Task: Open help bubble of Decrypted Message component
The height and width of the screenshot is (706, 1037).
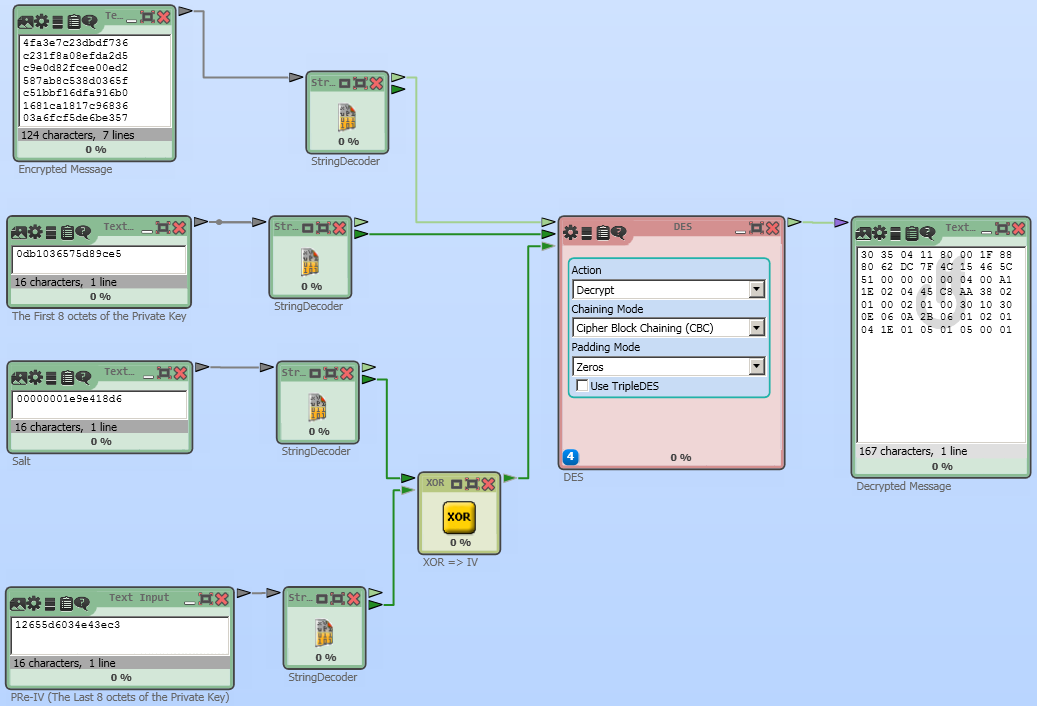Action: [x=927, y=233]
